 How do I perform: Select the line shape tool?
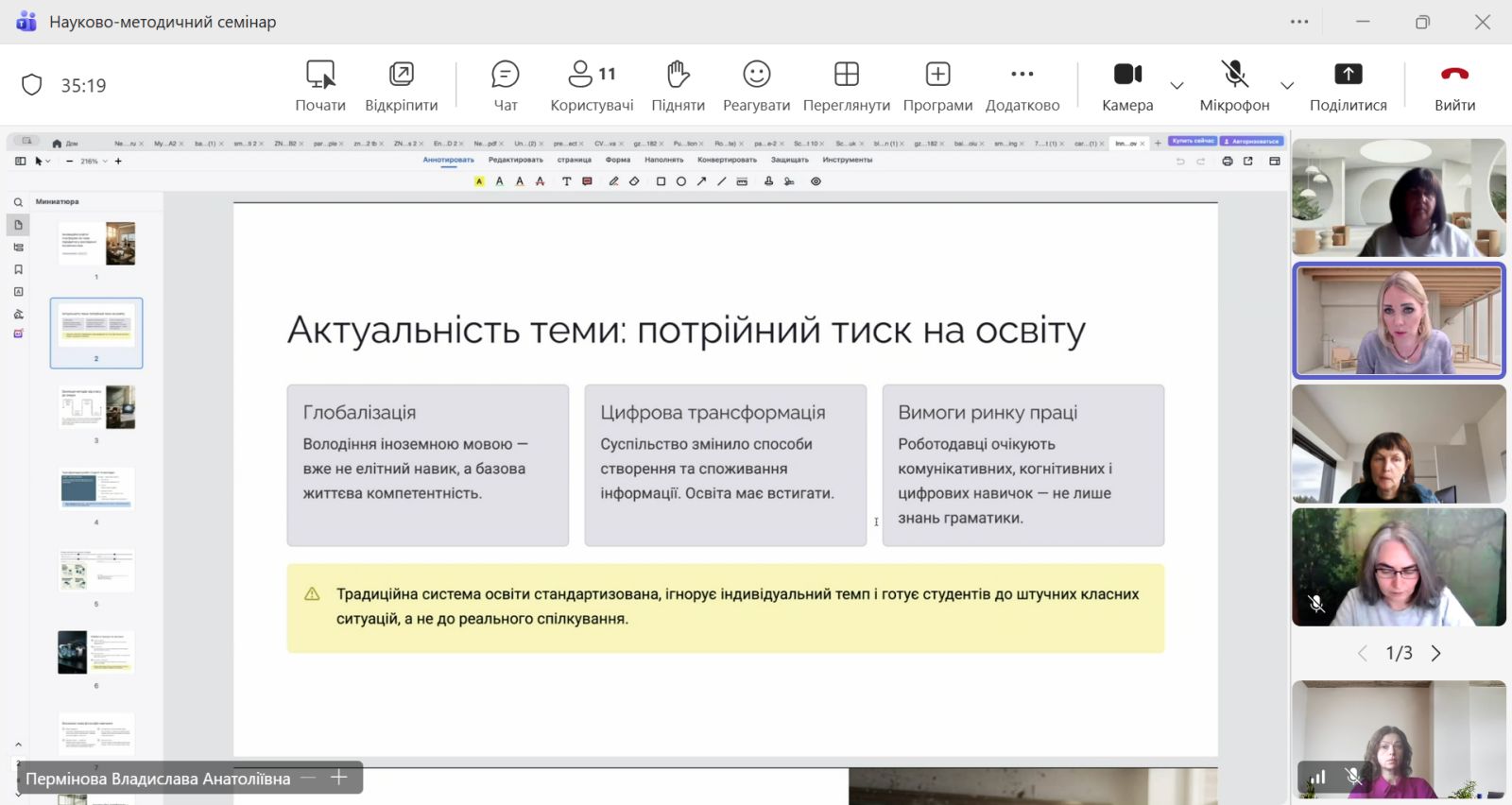point(721,181)
